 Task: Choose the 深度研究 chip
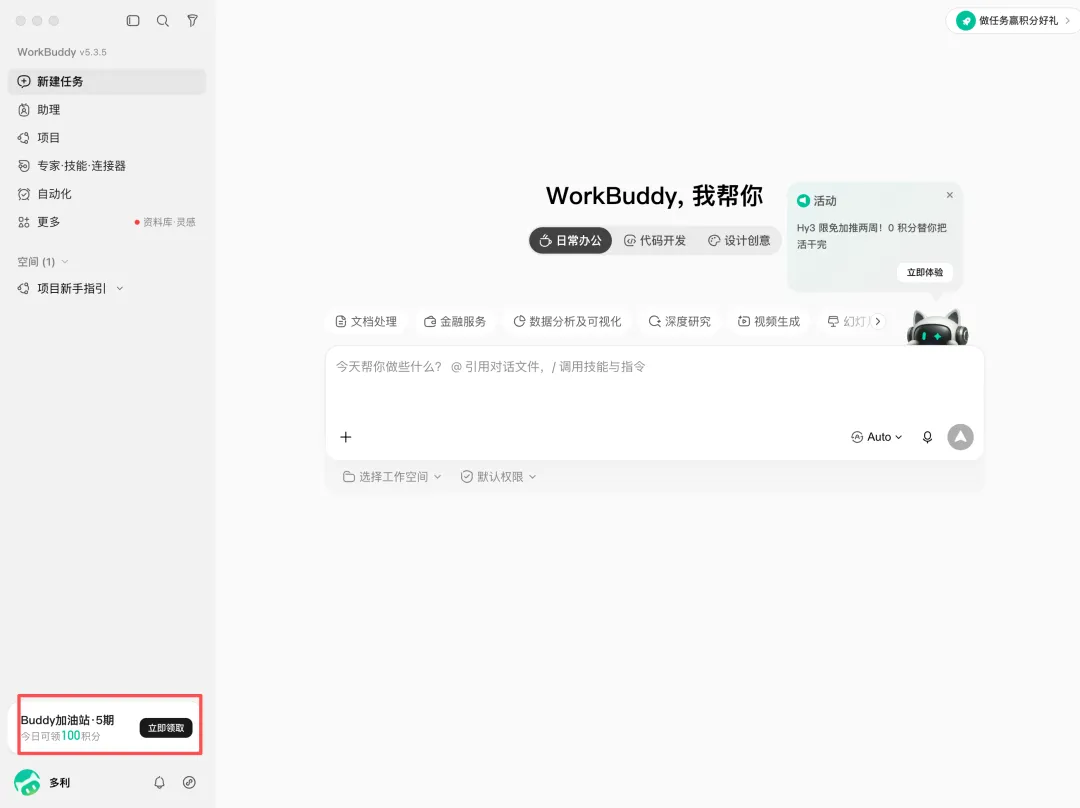click(680, 322)
